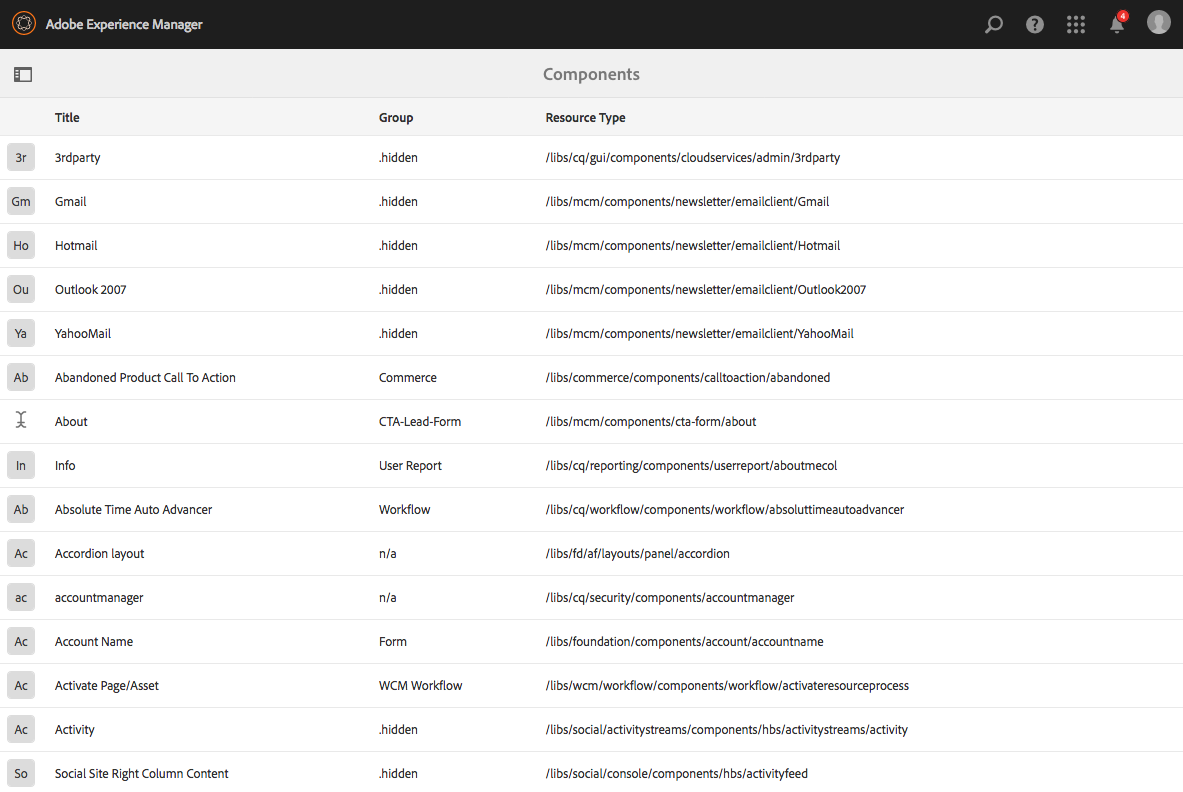Sort by the Group column header
The height and width of the screenshot is (792, 1183).
[395, 118]
